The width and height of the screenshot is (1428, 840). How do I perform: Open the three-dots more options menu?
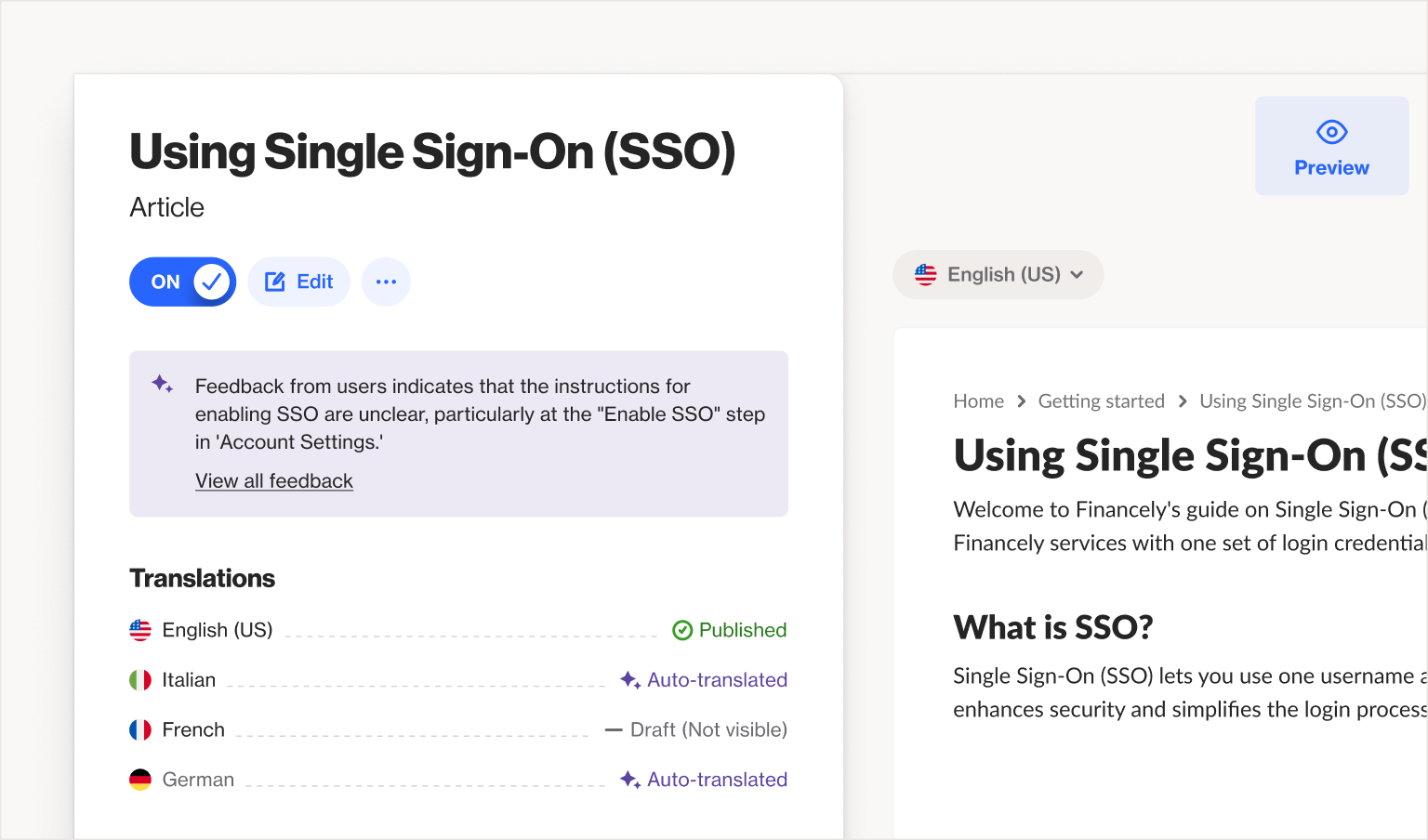pos(386,282)
